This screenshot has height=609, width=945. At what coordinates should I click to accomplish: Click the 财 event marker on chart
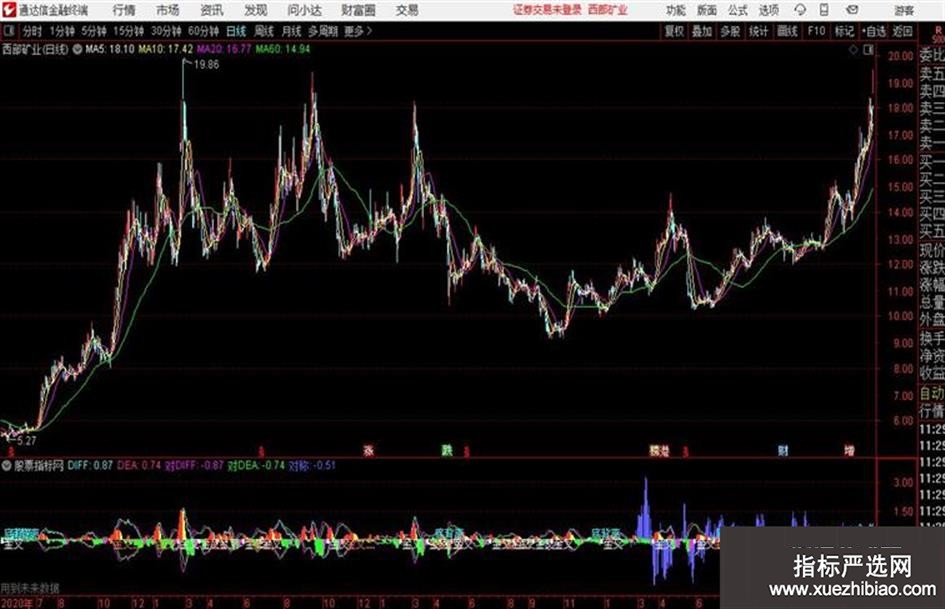coord(783,450)
